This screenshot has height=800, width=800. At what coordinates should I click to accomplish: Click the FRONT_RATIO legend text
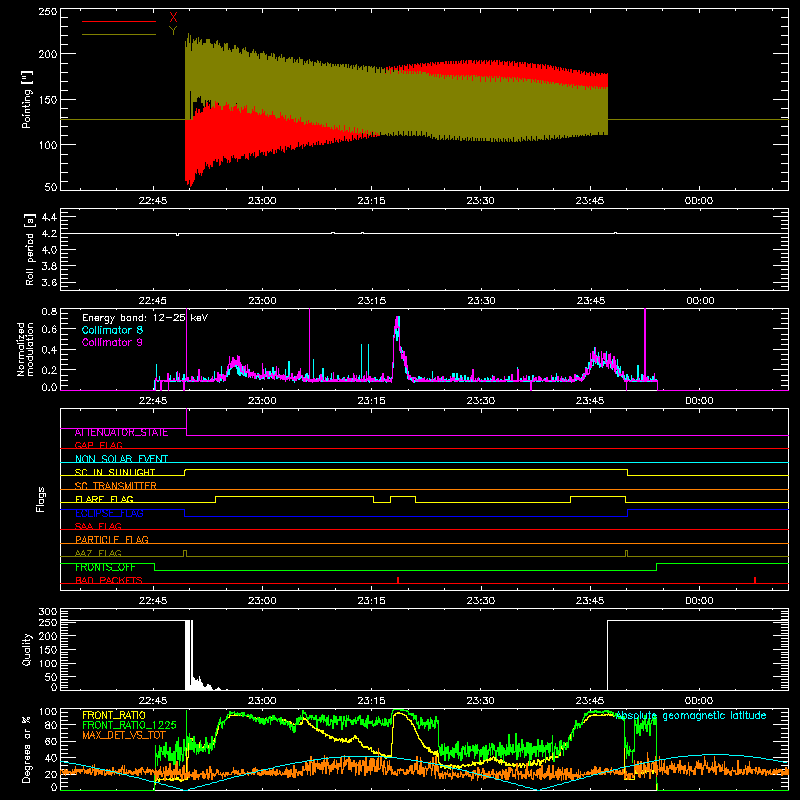pos(113,715)
